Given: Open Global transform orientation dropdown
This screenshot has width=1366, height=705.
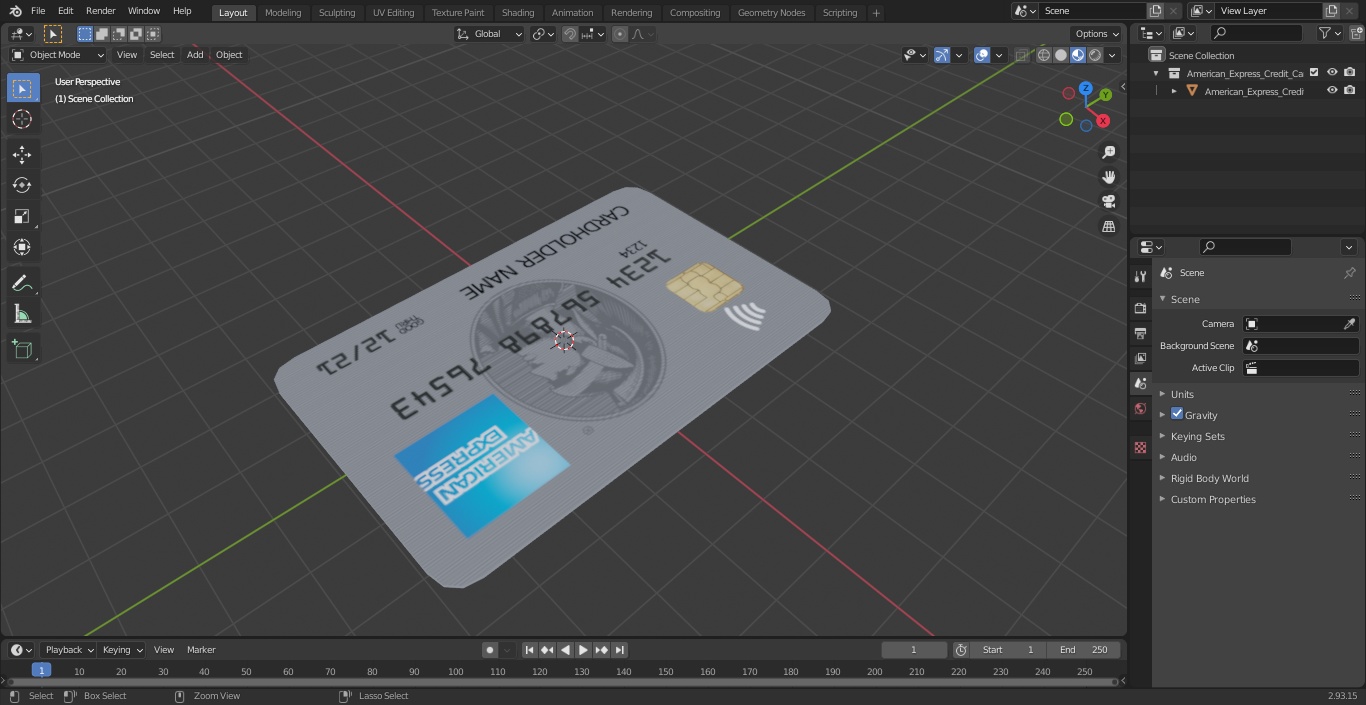Looking at the screenshot, I should (489, 34).
